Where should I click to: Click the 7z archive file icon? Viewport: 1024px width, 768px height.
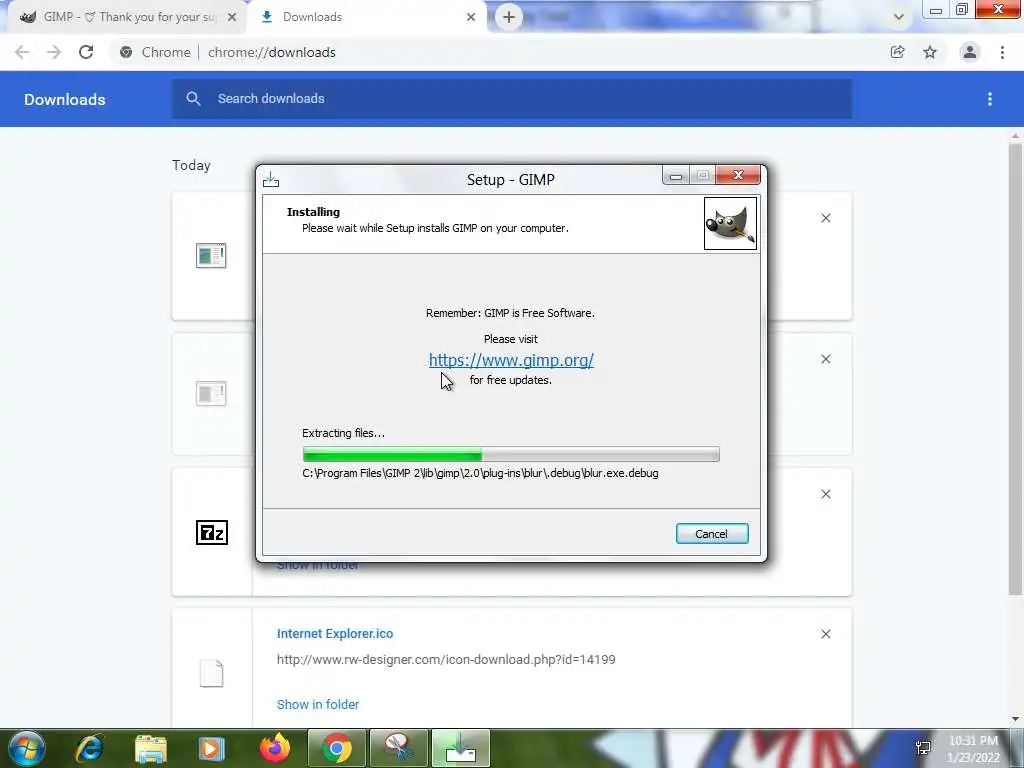[212, 533]
